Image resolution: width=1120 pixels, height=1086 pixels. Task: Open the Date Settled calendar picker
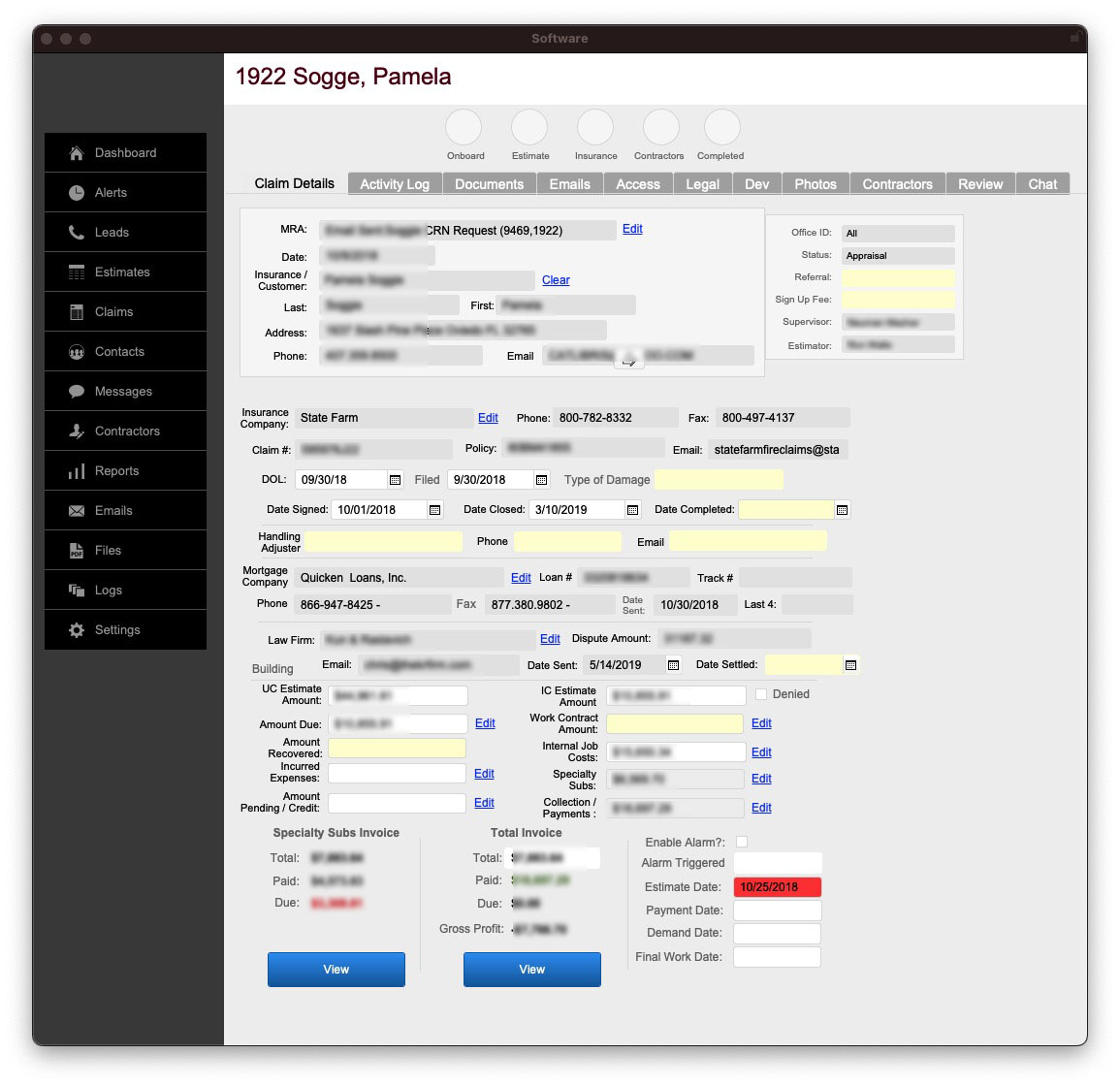pos(850,665)
